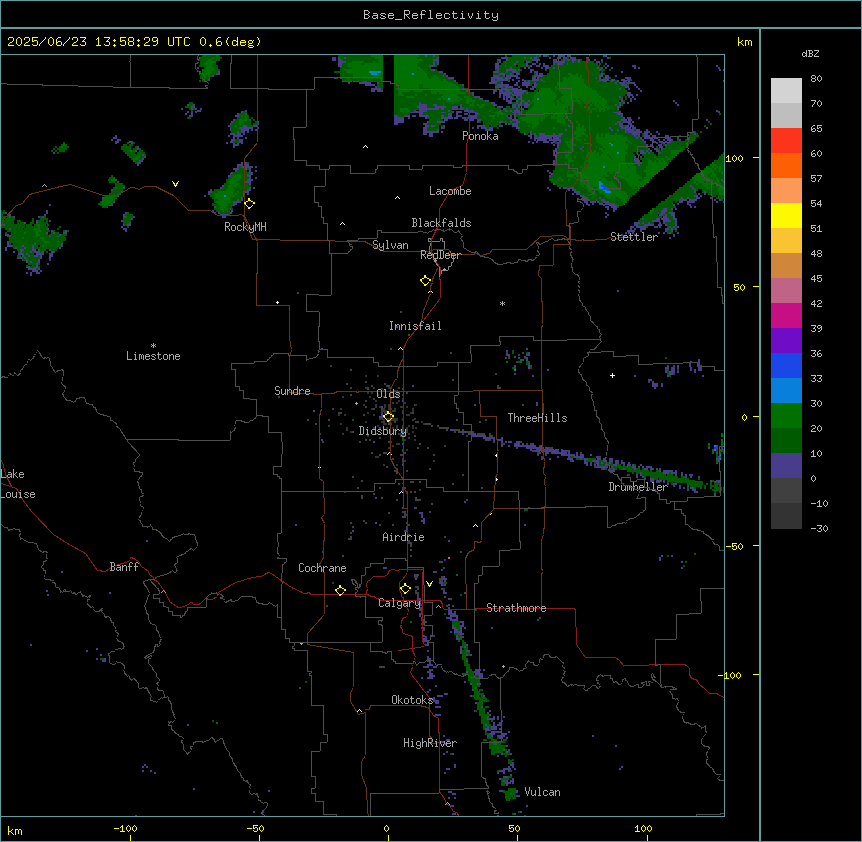Click the asterisk marker east of Innisfail
This screenshot has width=862, height=842.
coord(502,303)
